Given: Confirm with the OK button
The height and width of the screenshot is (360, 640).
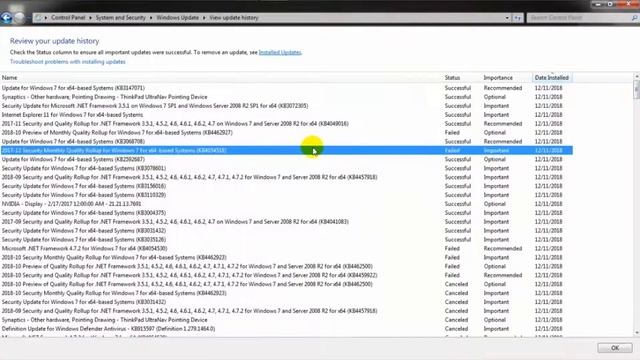Looking at the screenshot, I should [x=615, y=348].
